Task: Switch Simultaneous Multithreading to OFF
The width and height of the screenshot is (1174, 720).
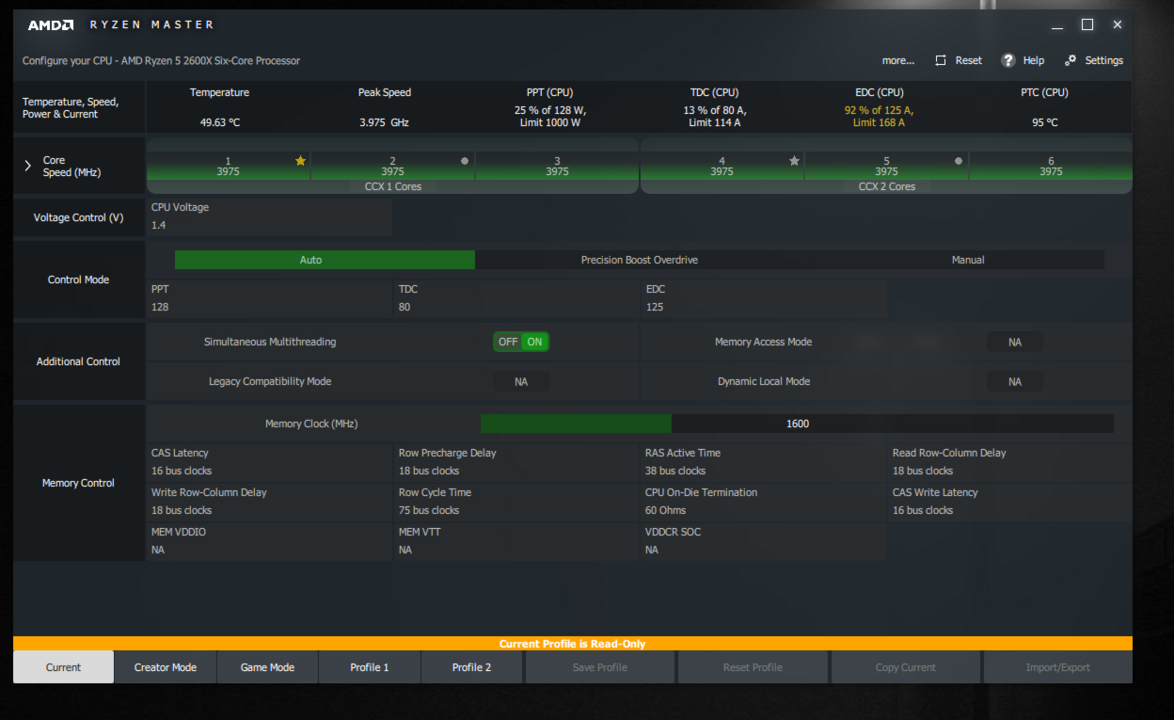Action: pyautogui.click(x=508, y=342)
